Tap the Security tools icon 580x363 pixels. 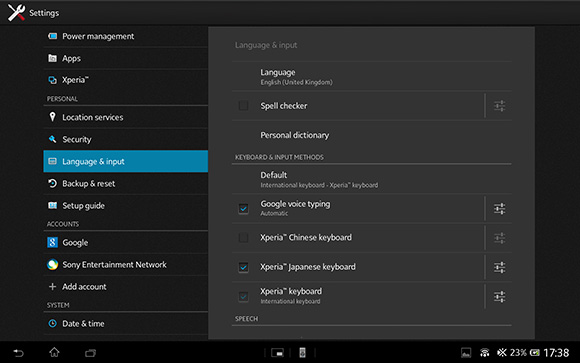(53, 139)
